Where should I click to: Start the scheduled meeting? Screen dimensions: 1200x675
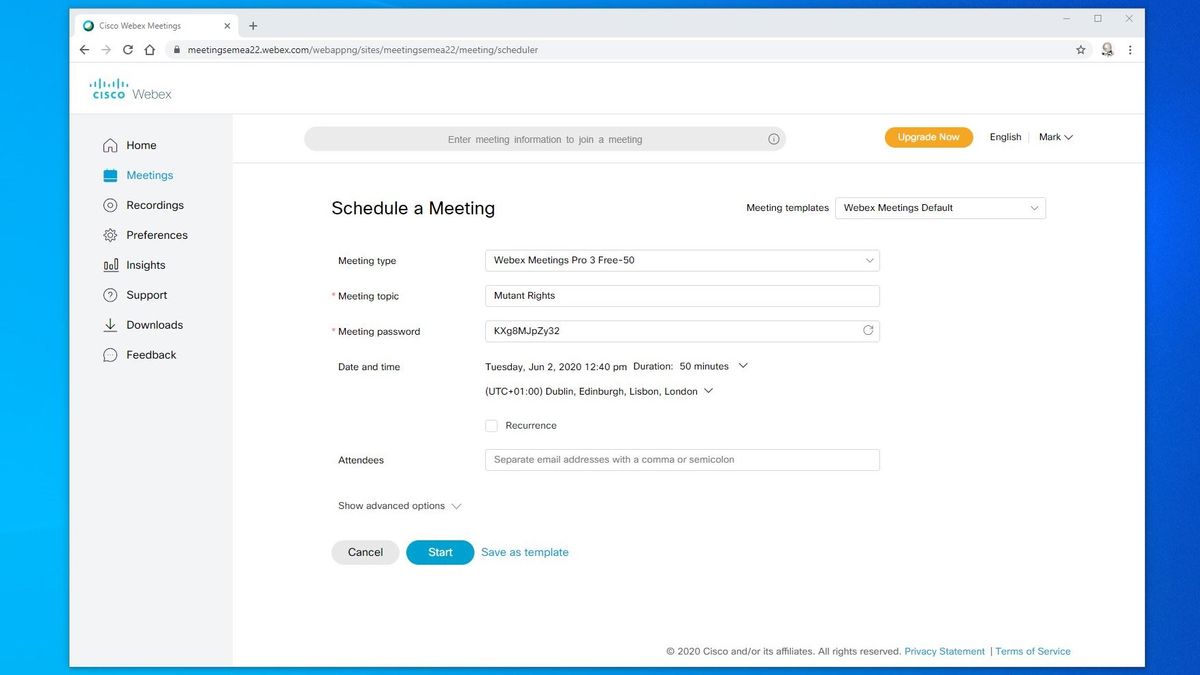(439, 551)
